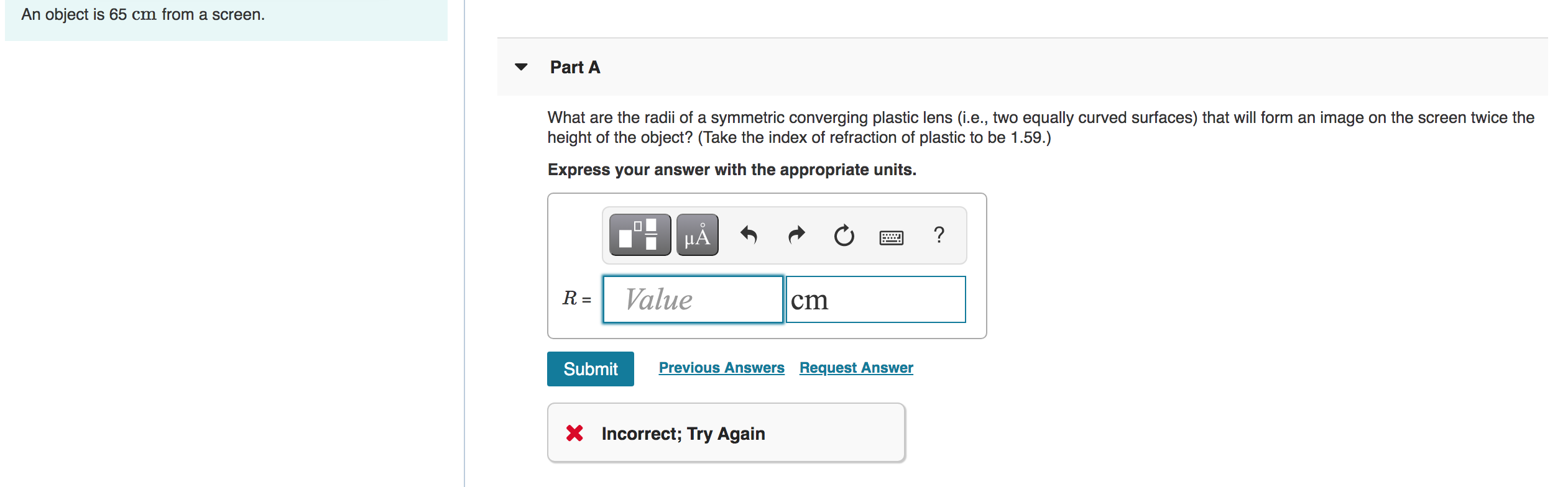The width and height of the screenshot is (1568, 487).
Task: Click the Incorrect; Try Again message
Action: (683, 434)
